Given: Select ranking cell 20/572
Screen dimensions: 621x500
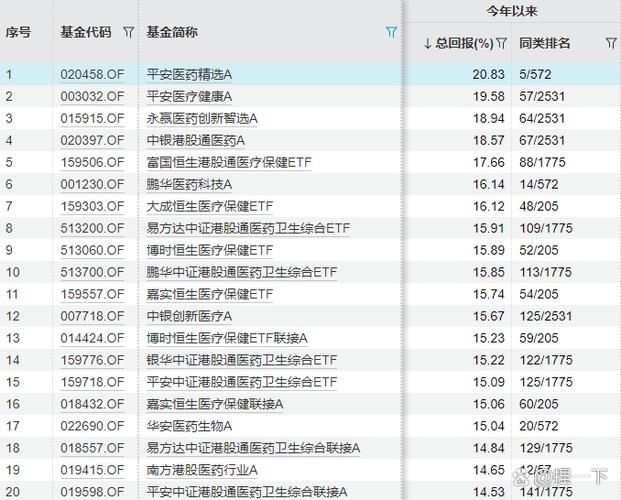Looking at the screenshot, I should pos(539,426).
